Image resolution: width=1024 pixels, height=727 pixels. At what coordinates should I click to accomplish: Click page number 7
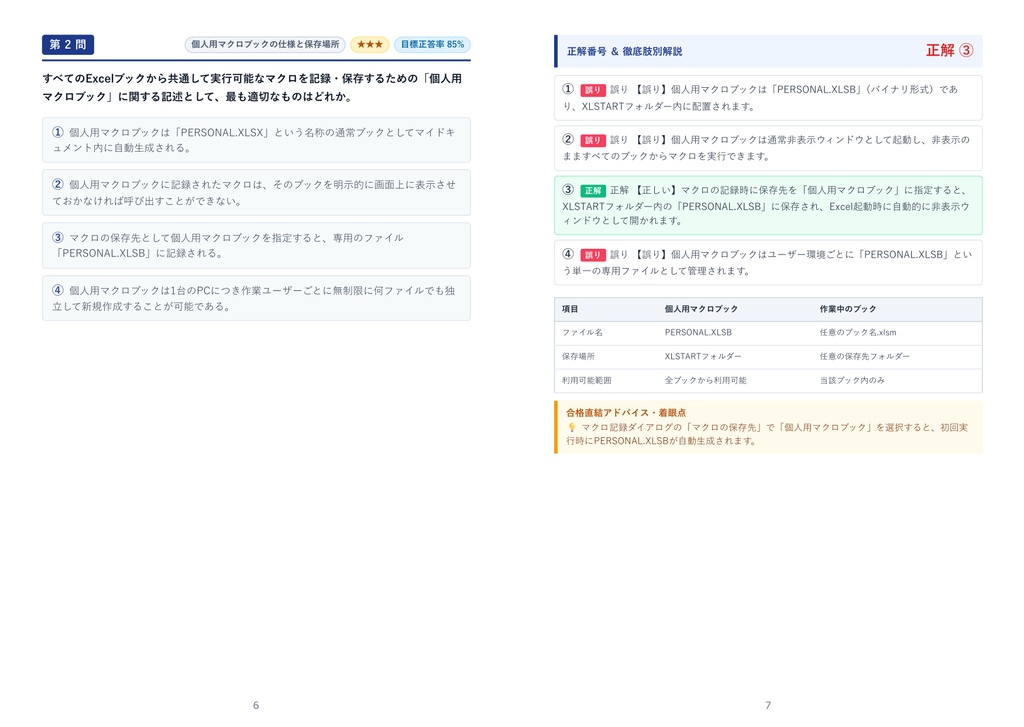(x=768, y=705)
